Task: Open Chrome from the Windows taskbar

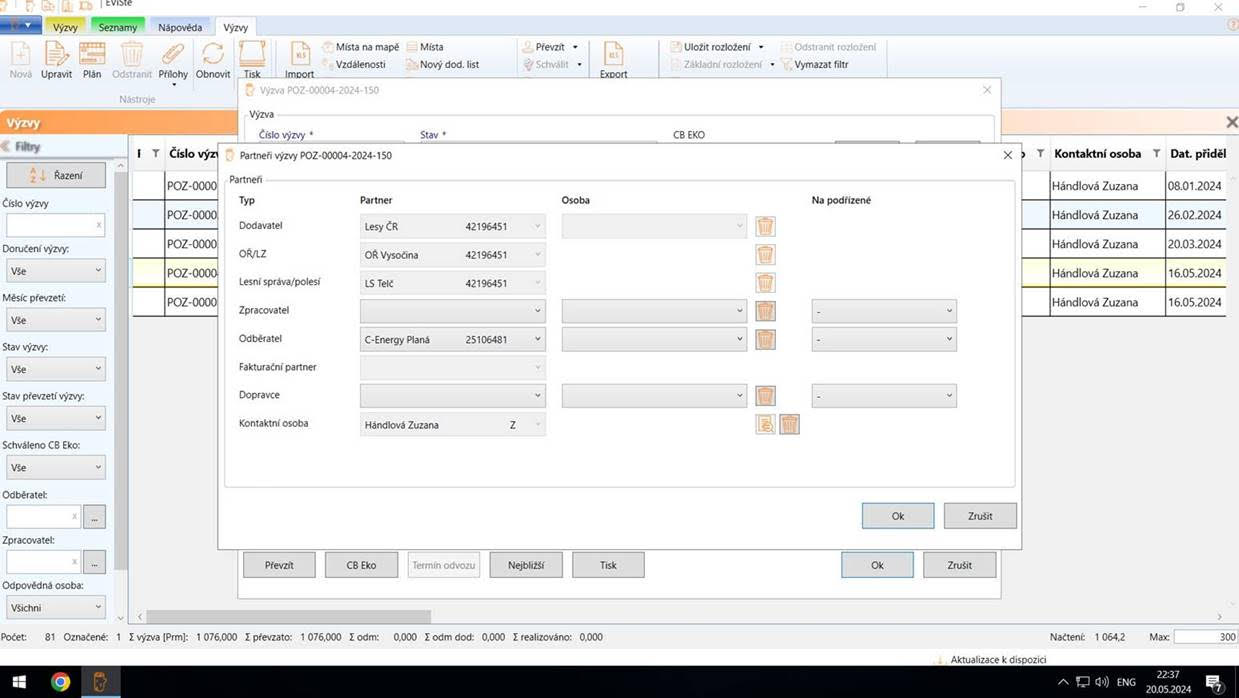Action: 61,683
